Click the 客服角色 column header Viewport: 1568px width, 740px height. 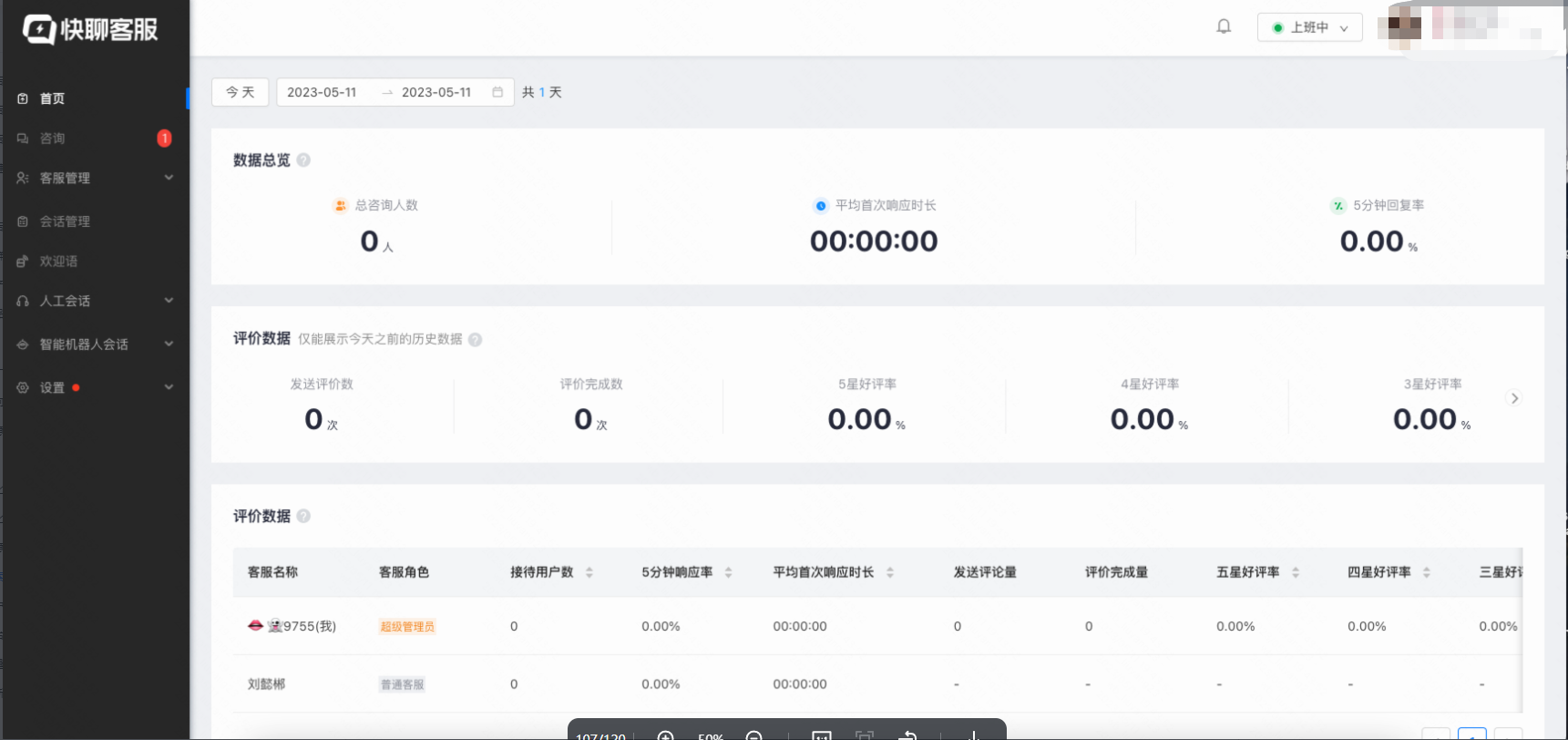pos(404,572)
